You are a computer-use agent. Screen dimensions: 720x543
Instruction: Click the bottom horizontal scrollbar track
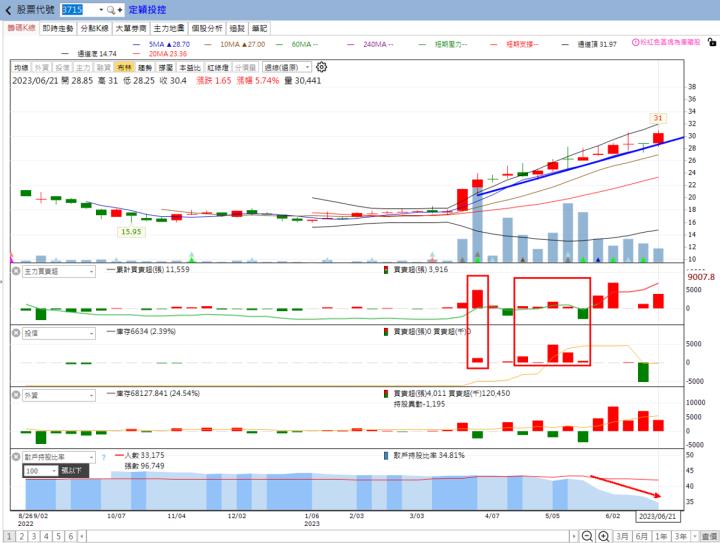point(328,536)
